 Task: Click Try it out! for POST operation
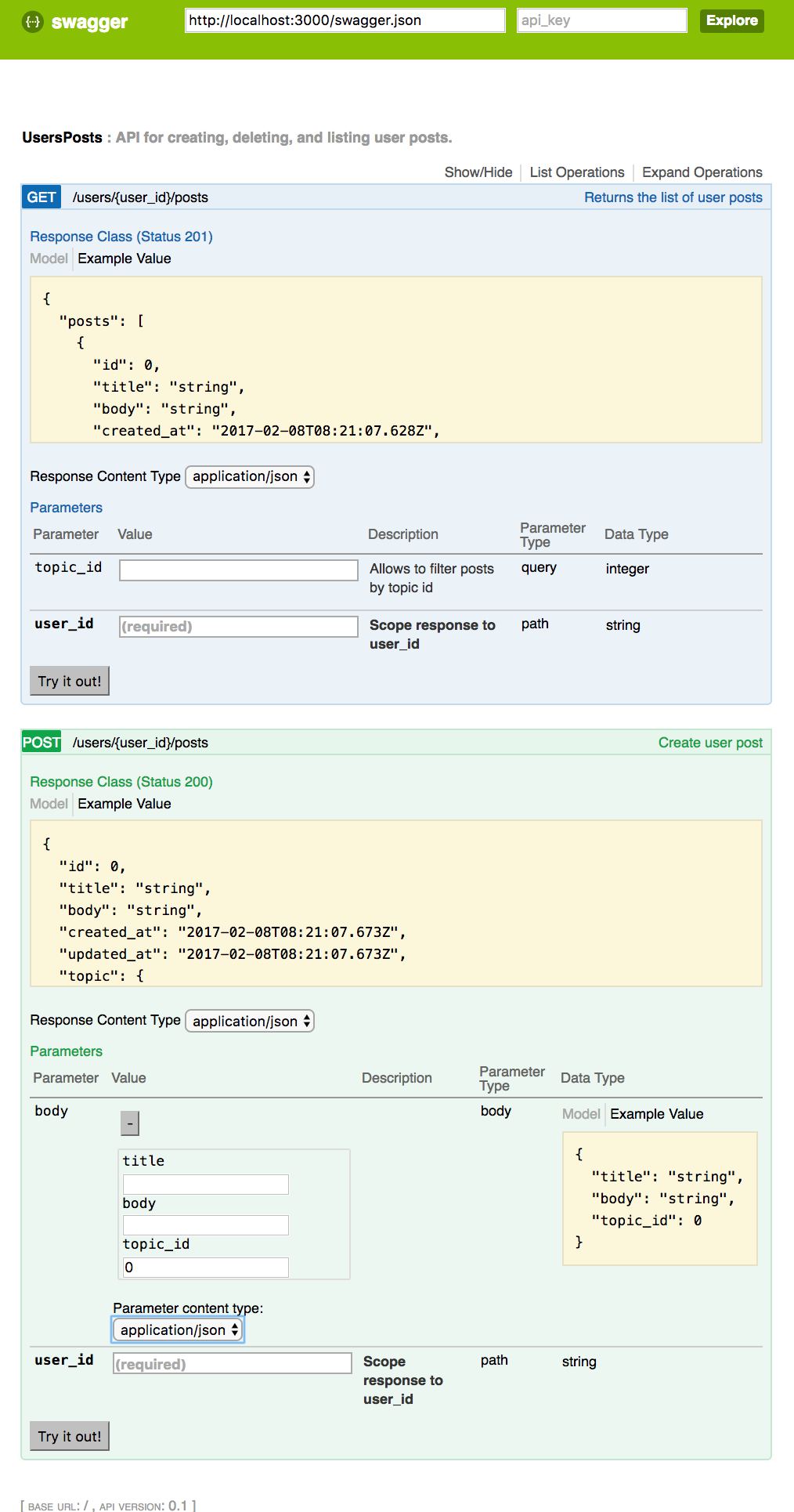tap(70, 1436)
